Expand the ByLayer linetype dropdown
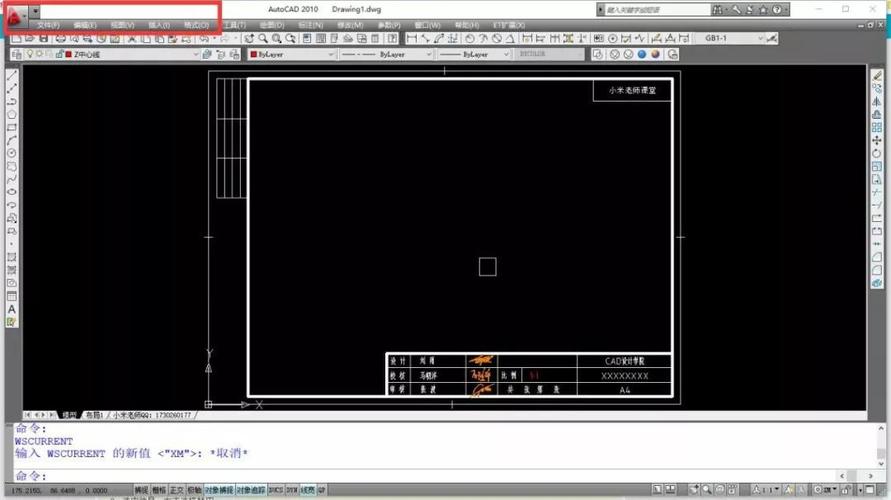 click(428, 55)
